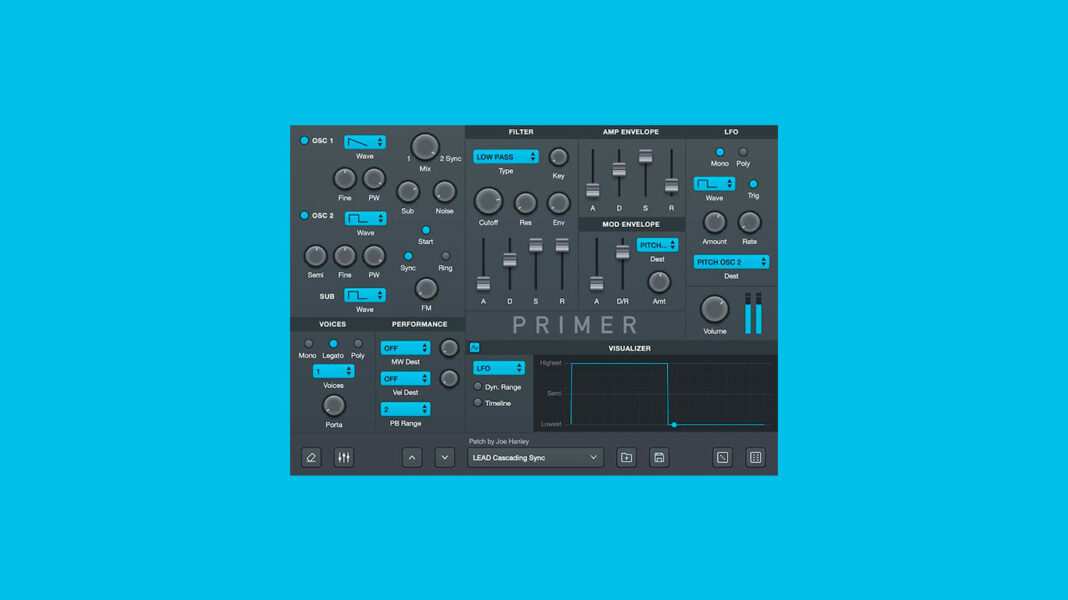Open the Mod Envelope PITCH destination dropdown
This screenshot has width=1068, height=600.
[x=657, y=245]
